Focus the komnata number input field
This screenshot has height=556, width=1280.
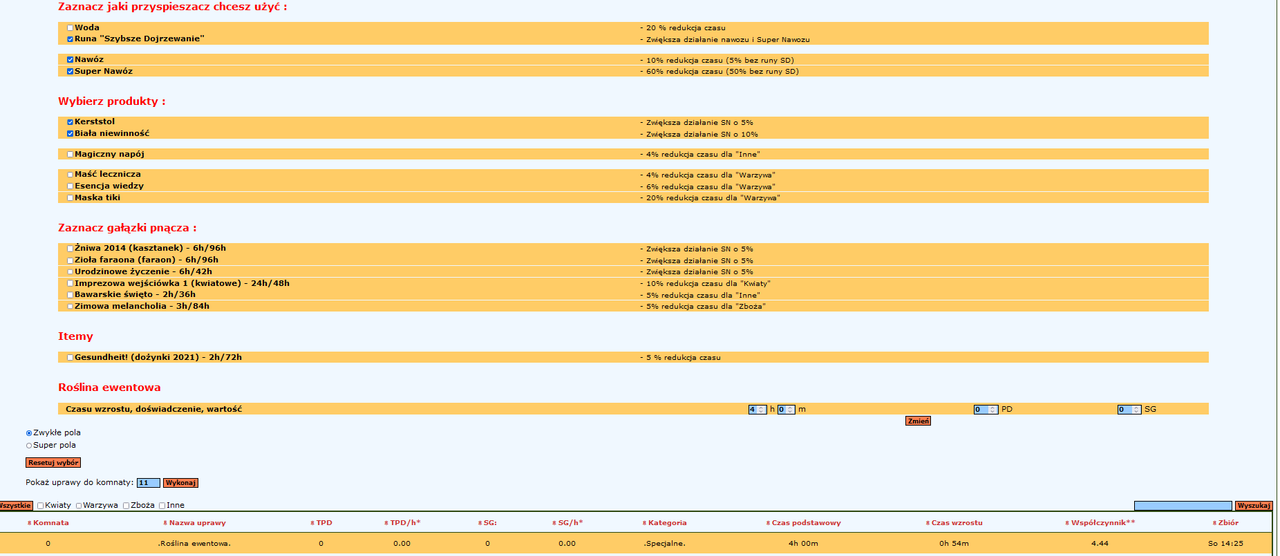coord(148,483)
